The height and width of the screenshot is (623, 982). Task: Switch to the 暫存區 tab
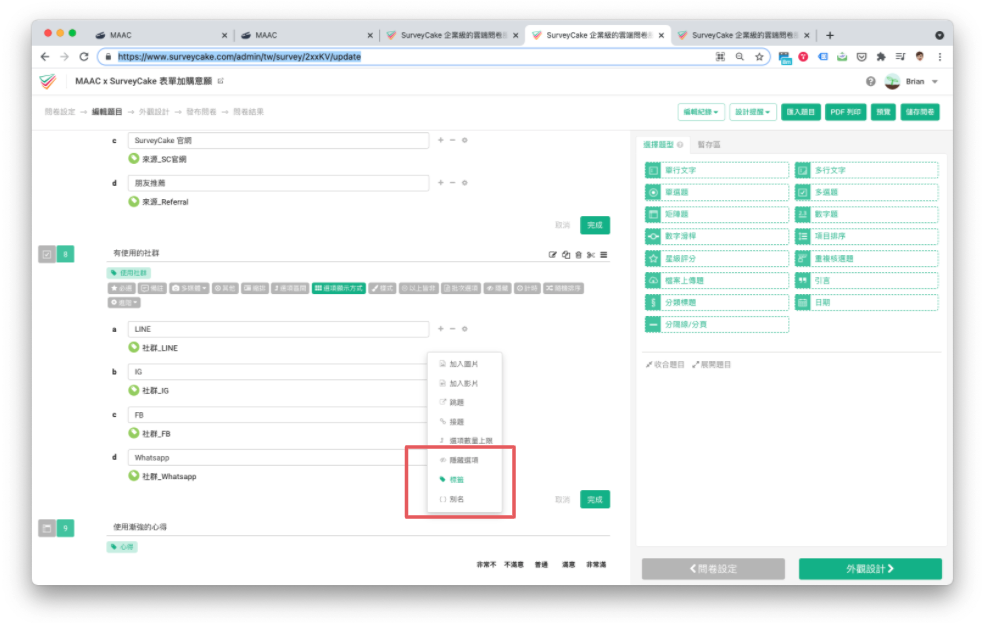click(709, 145)
